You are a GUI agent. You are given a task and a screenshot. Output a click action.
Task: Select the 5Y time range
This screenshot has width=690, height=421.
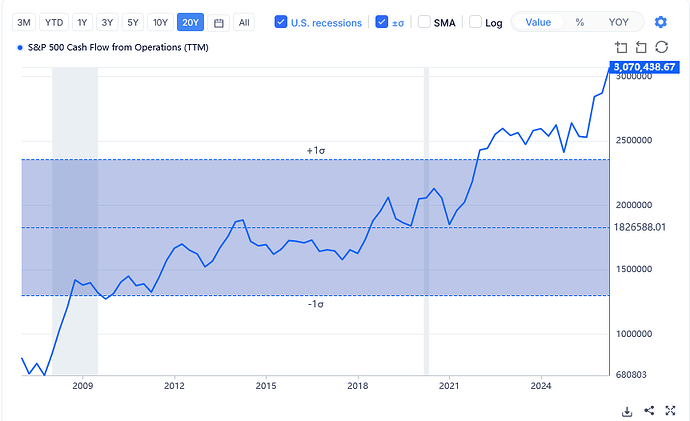coord(133,22)
